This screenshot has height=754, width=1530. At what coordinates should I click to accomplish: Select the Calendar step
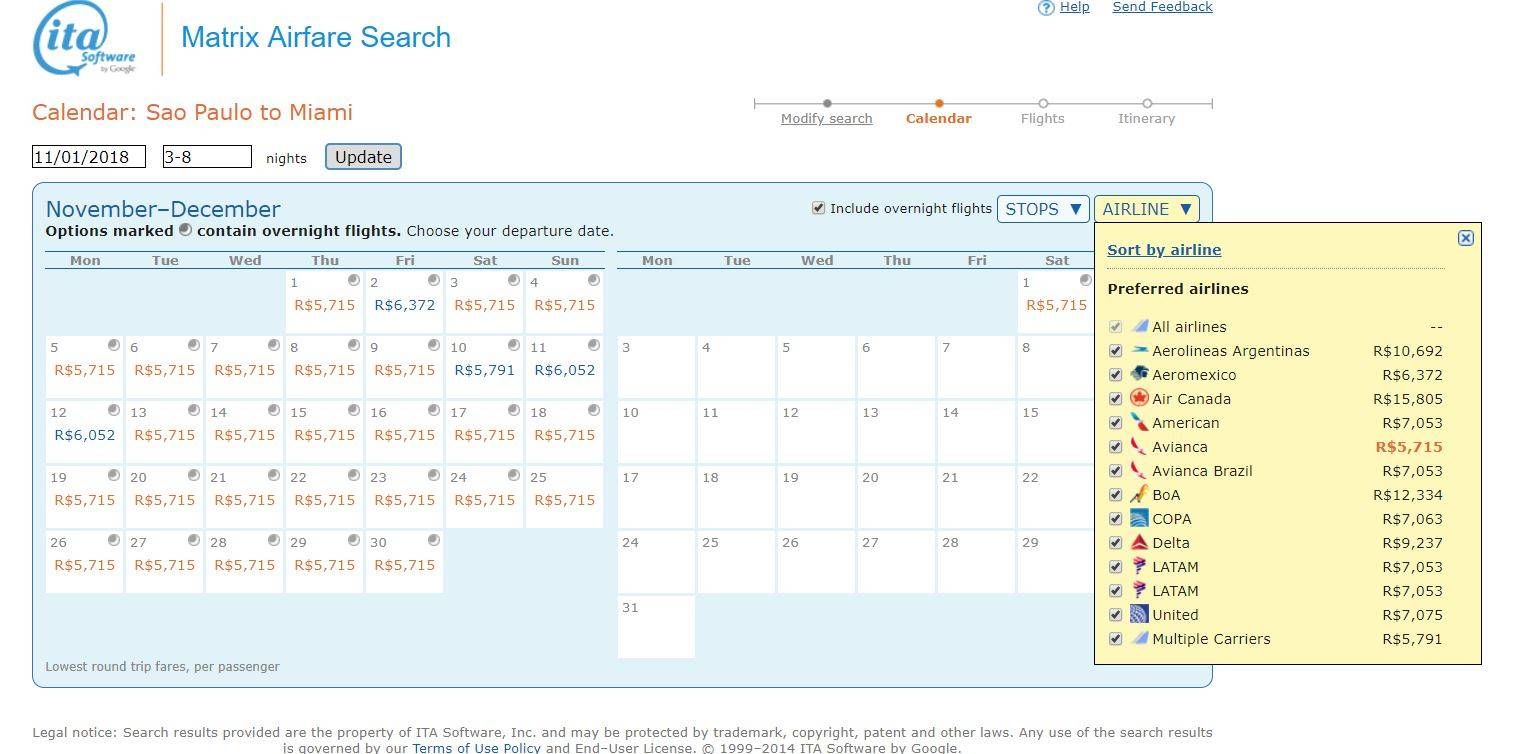point(938,118)
